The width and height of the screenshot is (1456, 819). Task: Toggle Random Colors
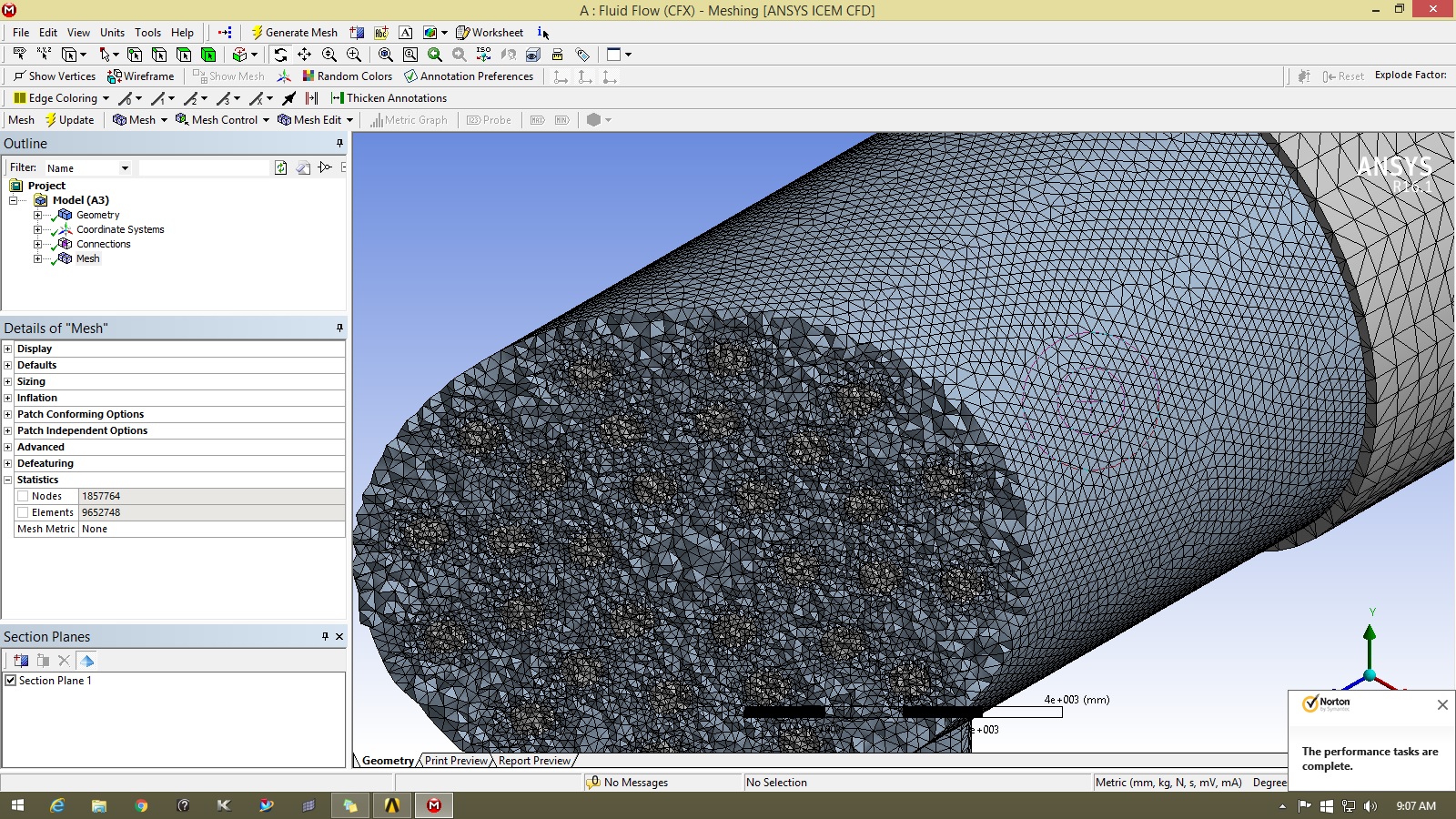(347, 76)
